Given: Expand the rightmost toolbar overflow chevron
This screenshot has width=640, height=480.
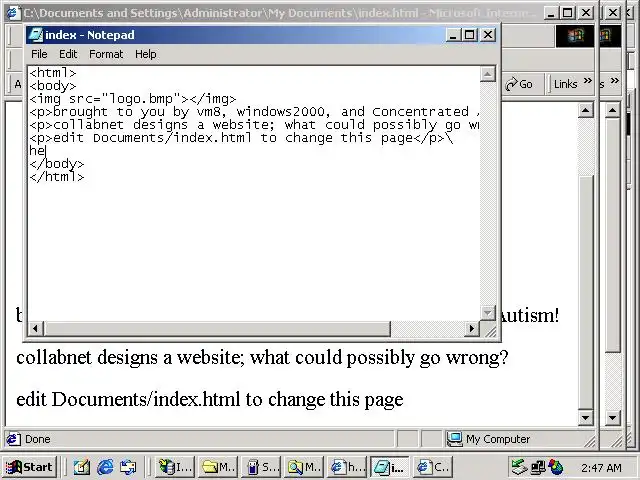Looking at the screenshot, I should (615, 80).
